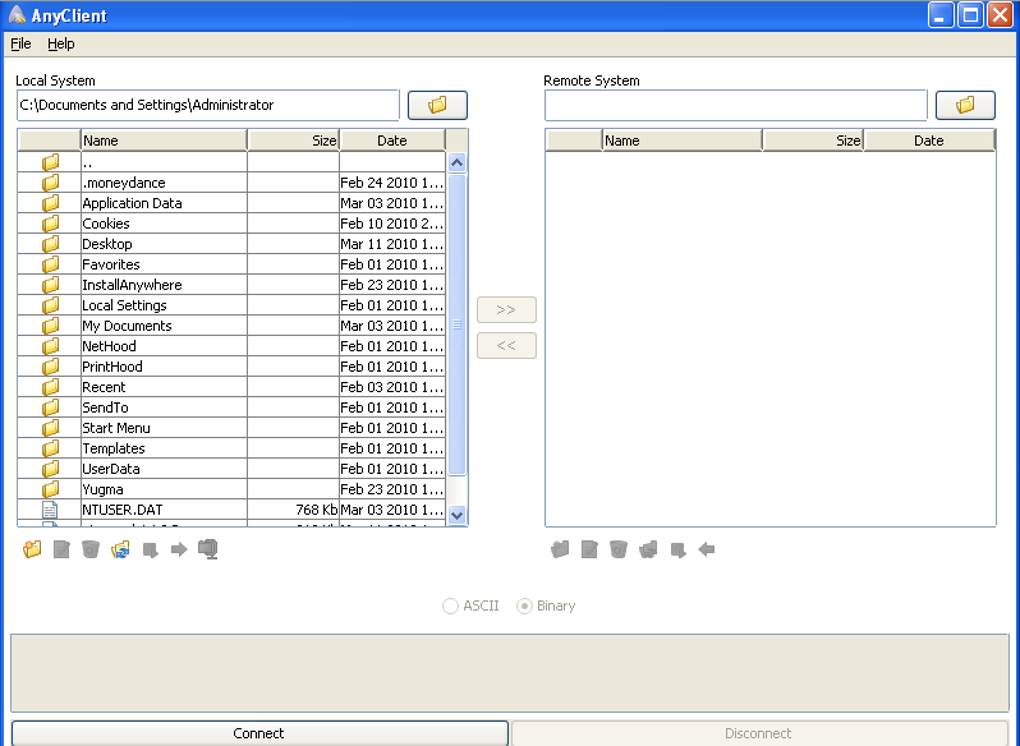Viewport: 1020px width, 746px height.
Task: Click the Feb 24 2010 date cell
Action: [x=392, y=183]
